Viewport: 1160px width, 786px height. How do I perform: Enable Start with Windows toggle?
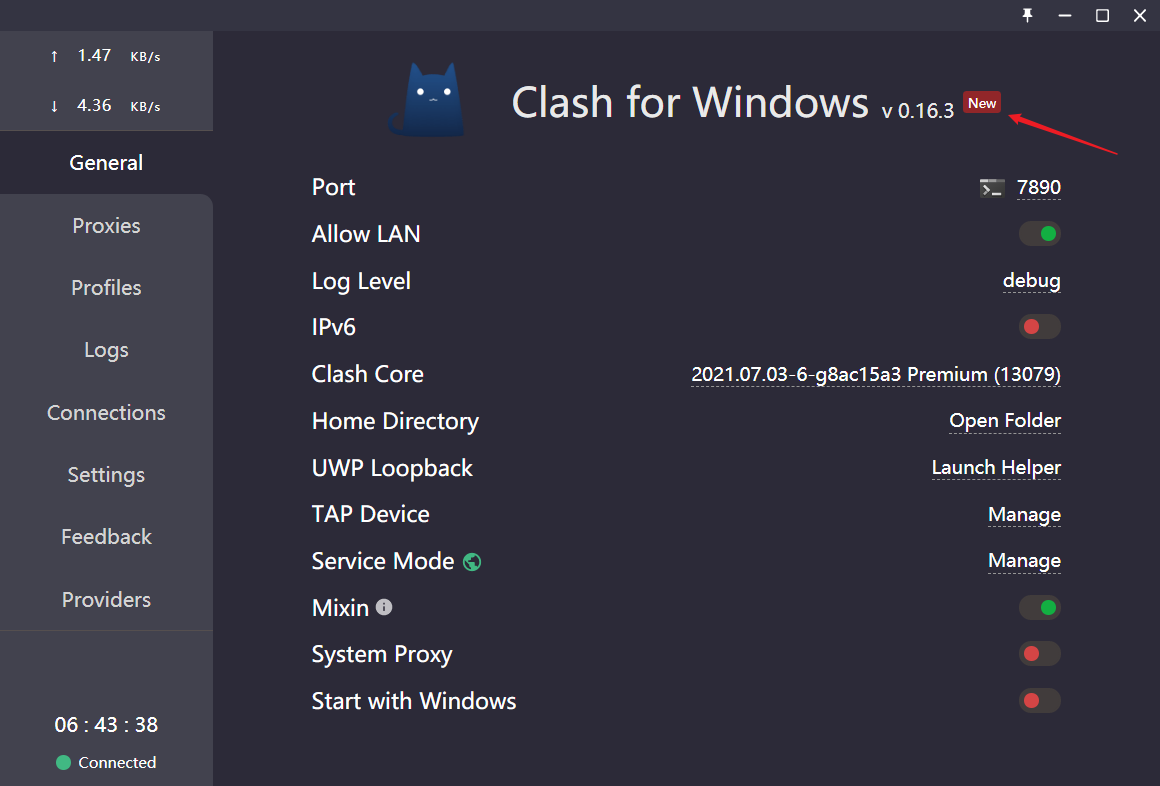click(x=1039, y=700)
